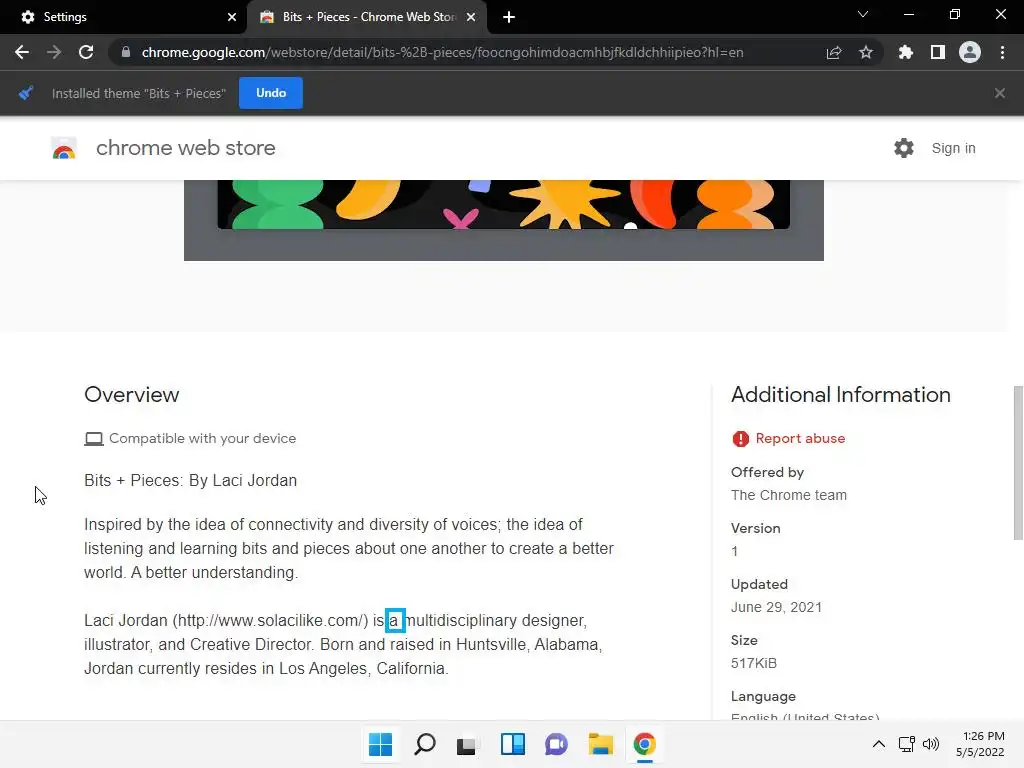Select the Bits + Pieces tab

[367, 17]
